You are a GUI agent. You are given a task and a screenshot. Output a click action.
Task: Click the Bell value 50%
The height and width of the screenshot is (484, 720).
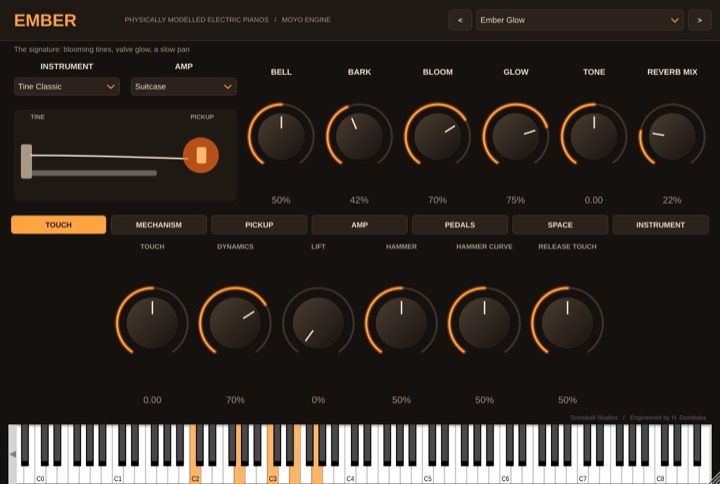tap(281, 200)
